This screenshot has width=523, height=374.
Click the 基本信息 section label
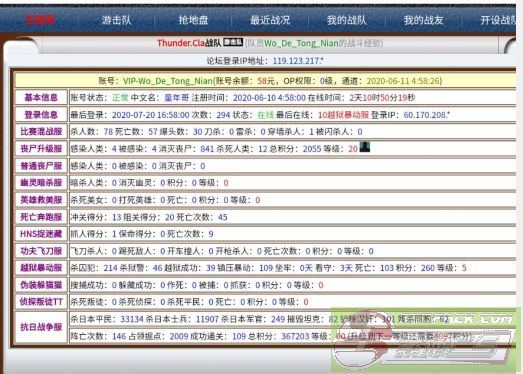pyautogui.click(x=41, y=97)
